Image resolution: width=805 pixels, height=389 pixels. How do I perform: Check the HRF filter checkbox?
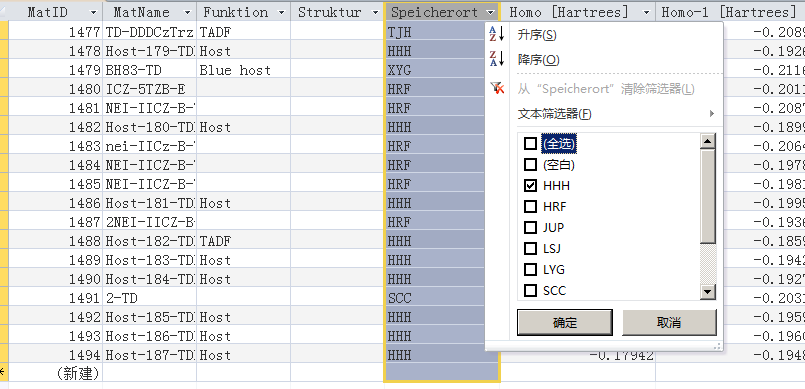[x=530, y=206]
